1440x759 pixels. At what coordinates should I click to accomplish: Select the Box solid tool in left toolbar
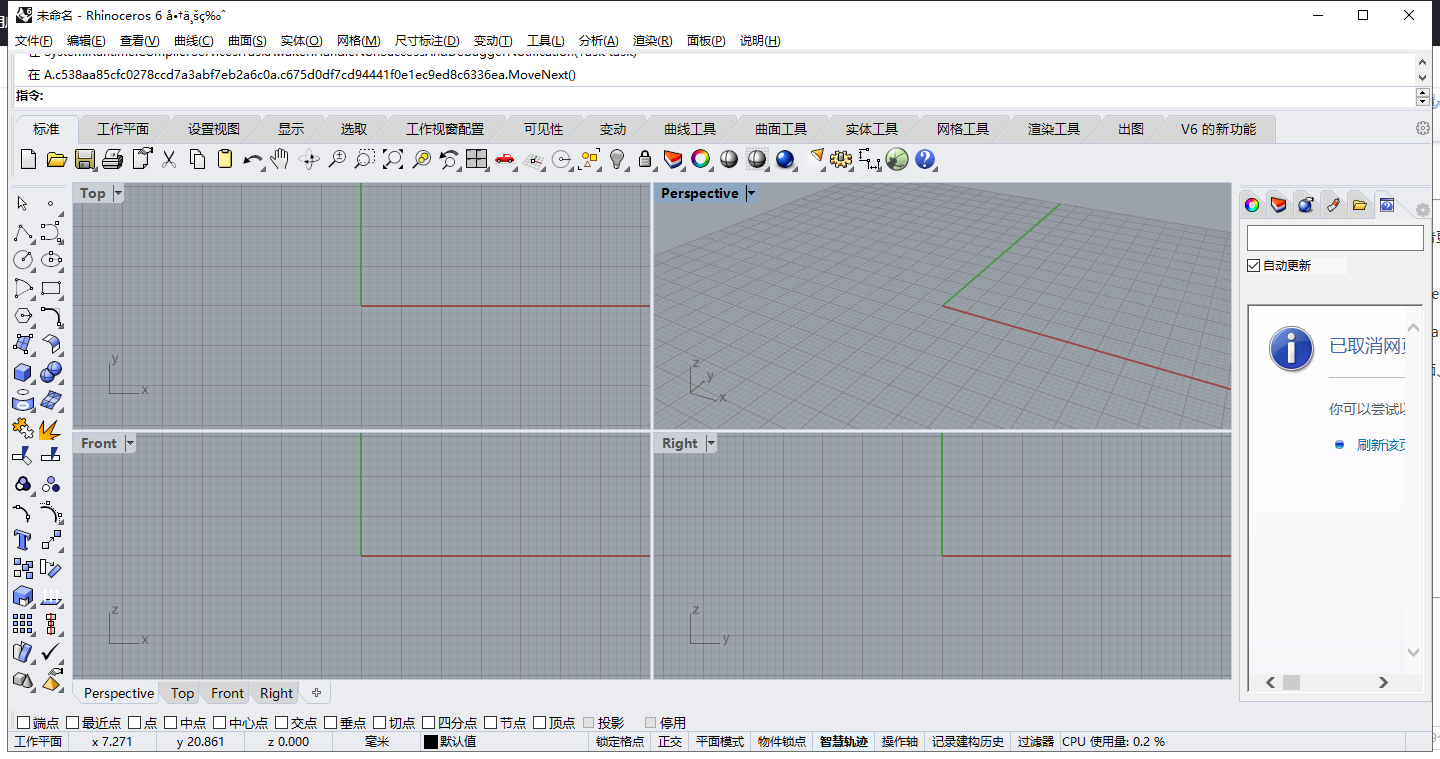coord(23,372)
